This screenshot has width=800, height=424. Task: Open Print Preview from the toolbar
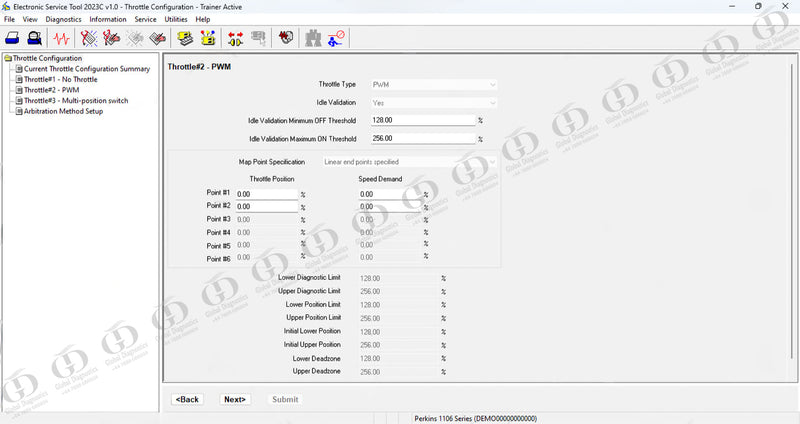coord(34,38)
